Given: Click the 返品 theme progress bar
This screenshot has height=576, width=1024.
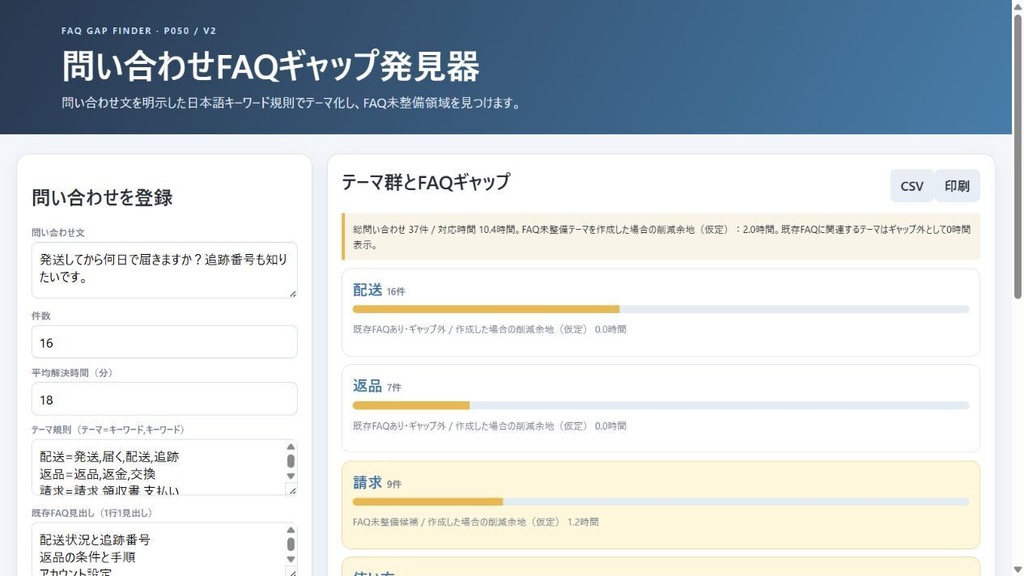Looking at the screenshot, I should 661,406.
